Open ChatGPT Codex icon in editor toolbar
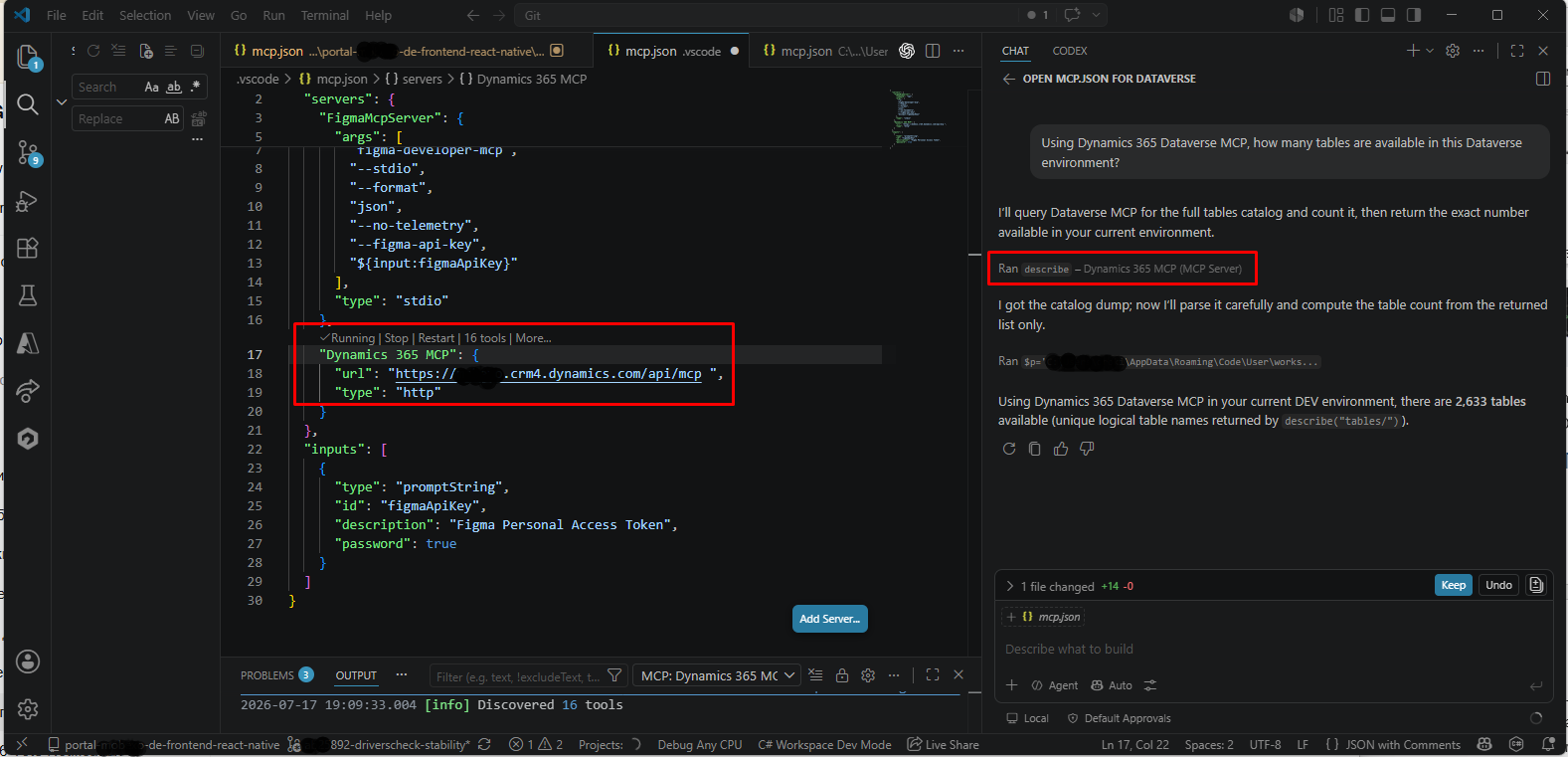The image size is (1568, 757). coord(907,51)
